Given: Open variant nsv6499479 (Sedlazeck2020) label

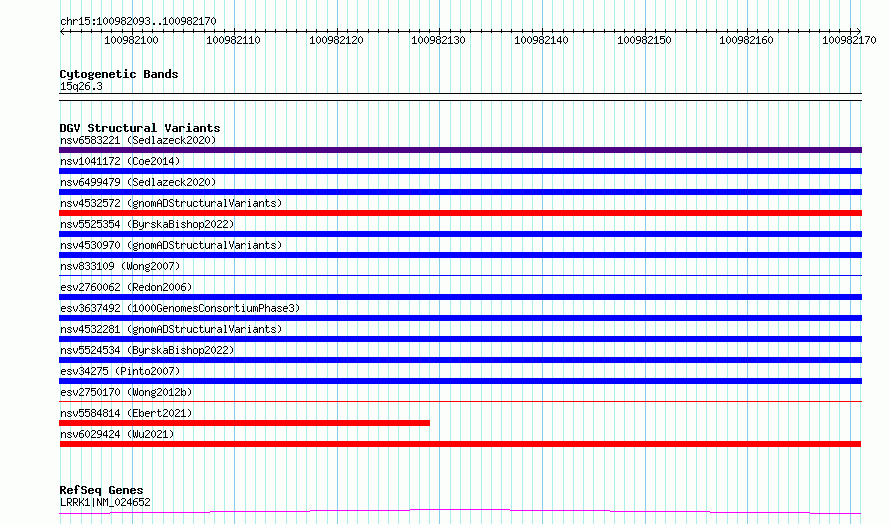Looking at the screenshot, I should tap(138, 182).
